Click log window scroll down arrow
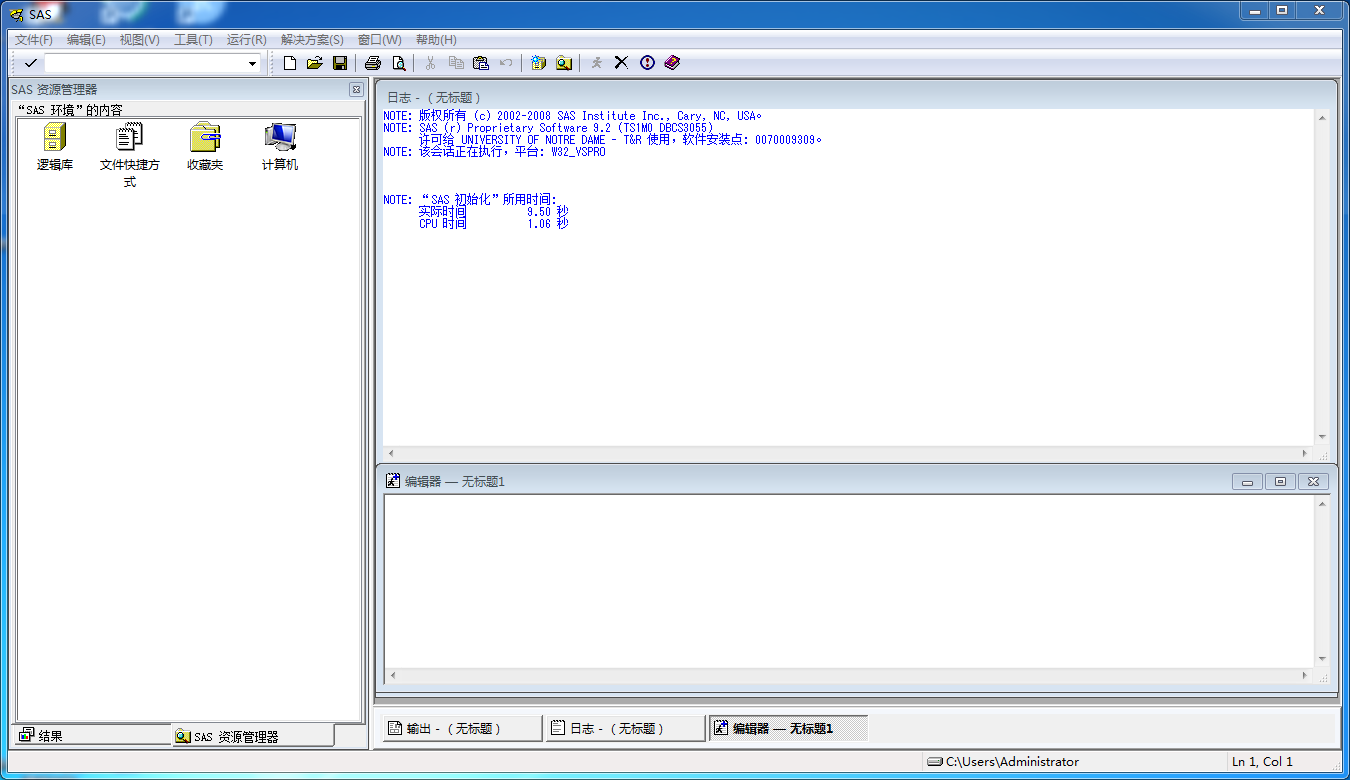 1322,437
